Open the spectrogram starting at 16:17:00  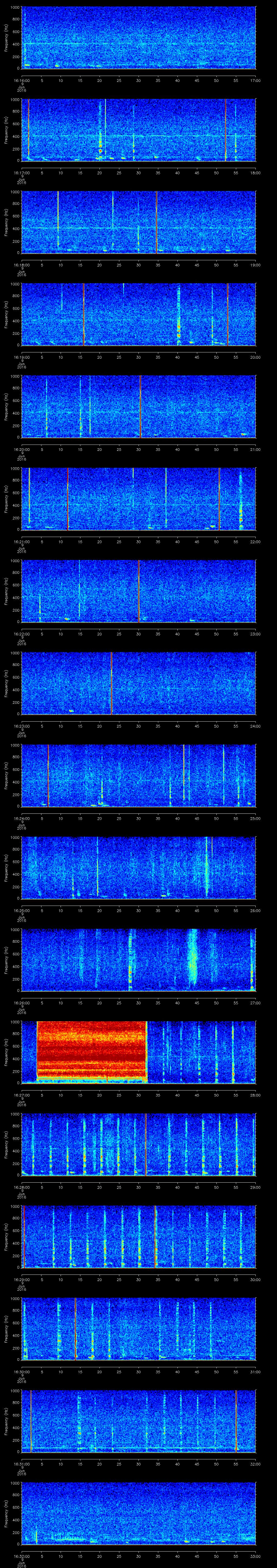pyautogui.click(x=138, y=130)
